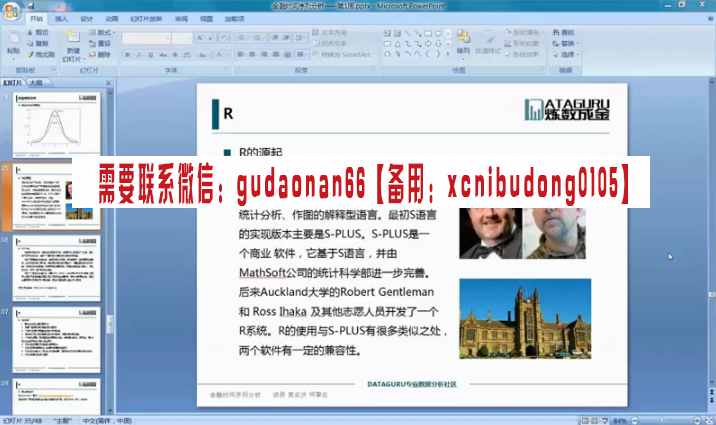Open the Layout (版式) dropdown

[102, 32]
